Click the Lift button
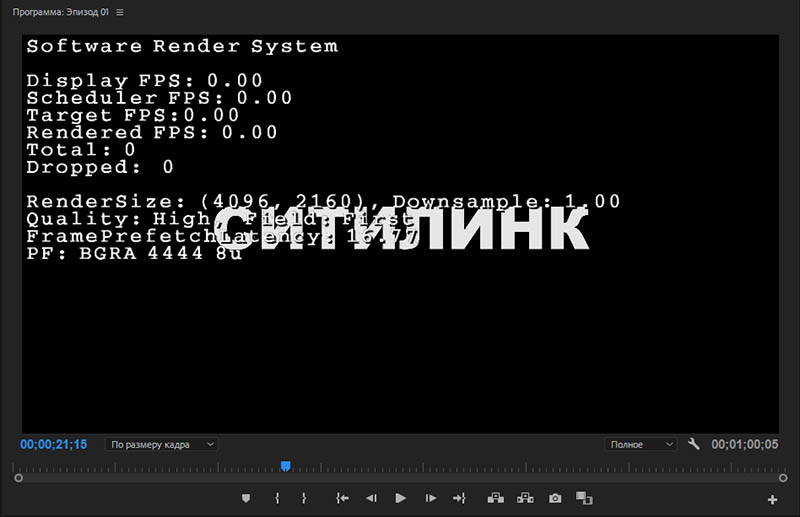 coord(495,498)
